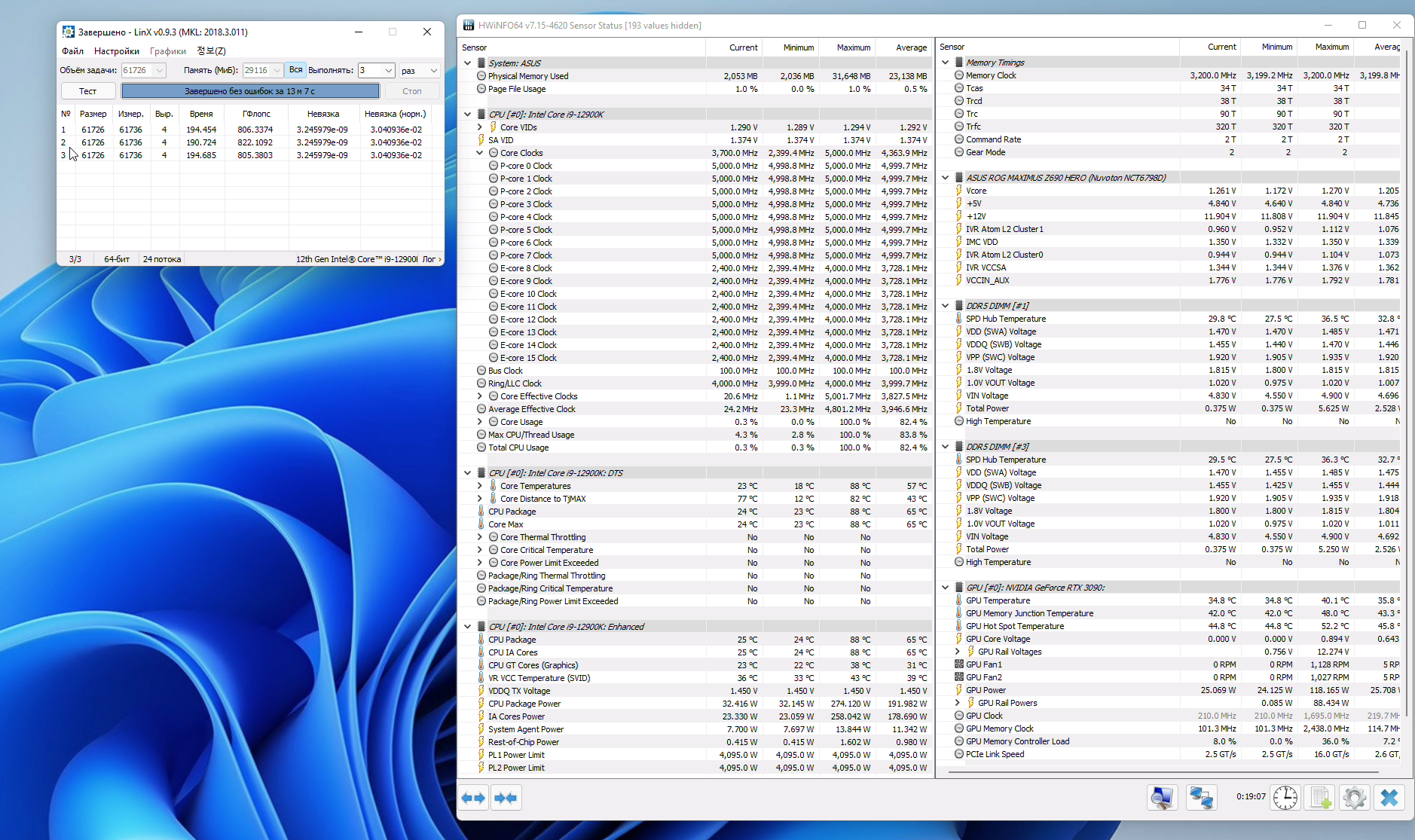
Task: Click the Лог button in LinX status bar
Action: pyautogui.click(x=432, y=259)
